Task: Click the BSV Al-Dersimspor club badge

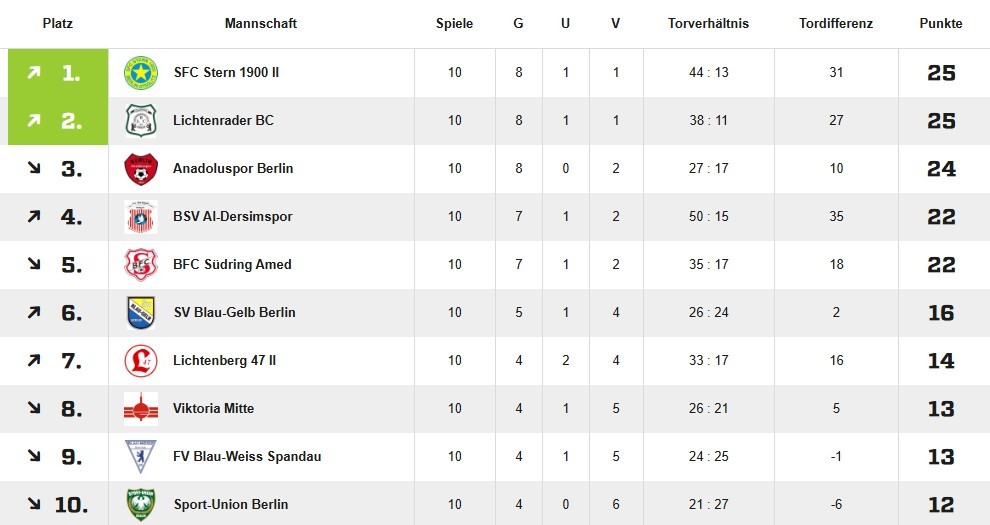Action: [x=140, y=217]
